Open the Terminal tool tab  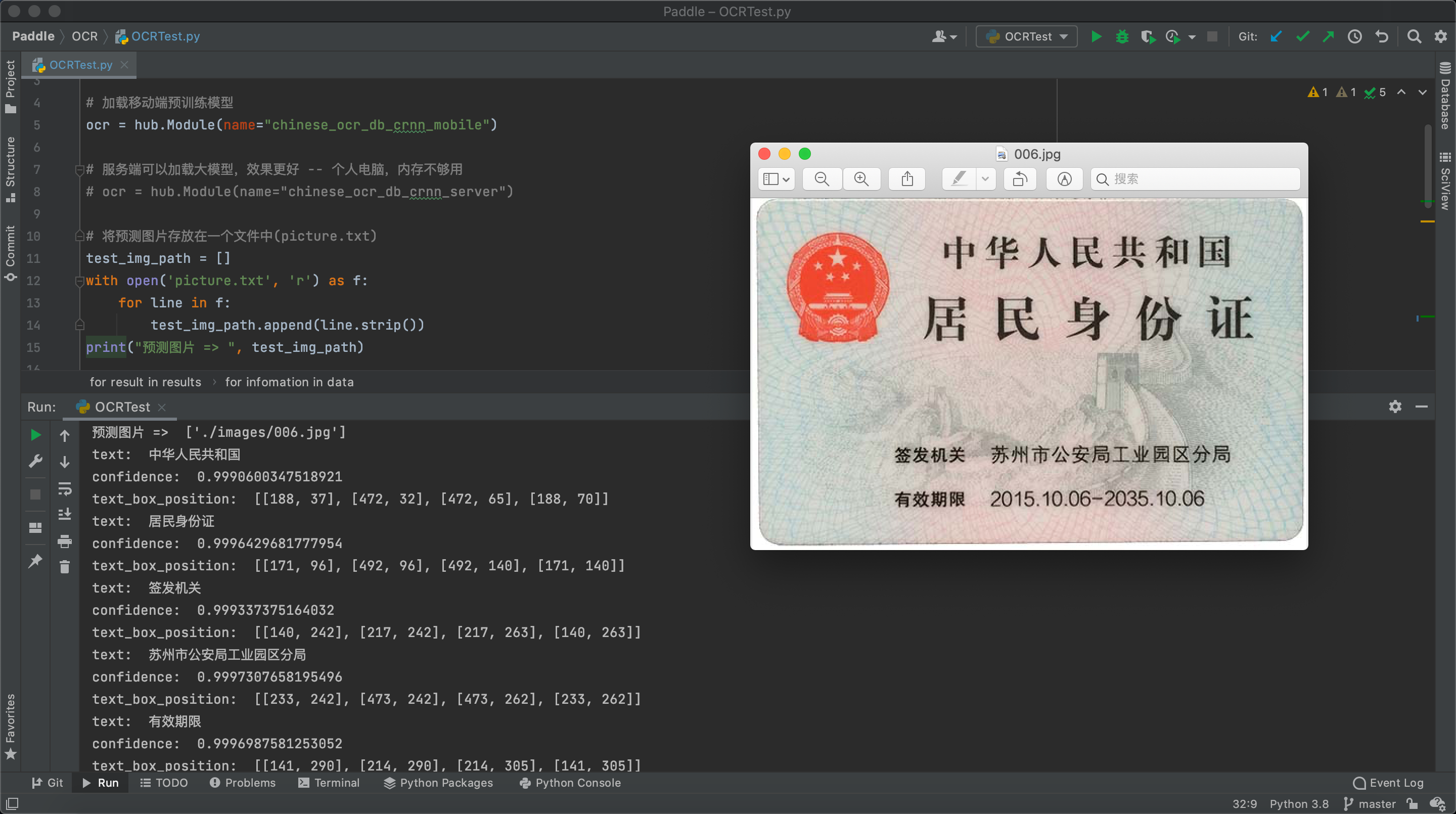point(329,783)
